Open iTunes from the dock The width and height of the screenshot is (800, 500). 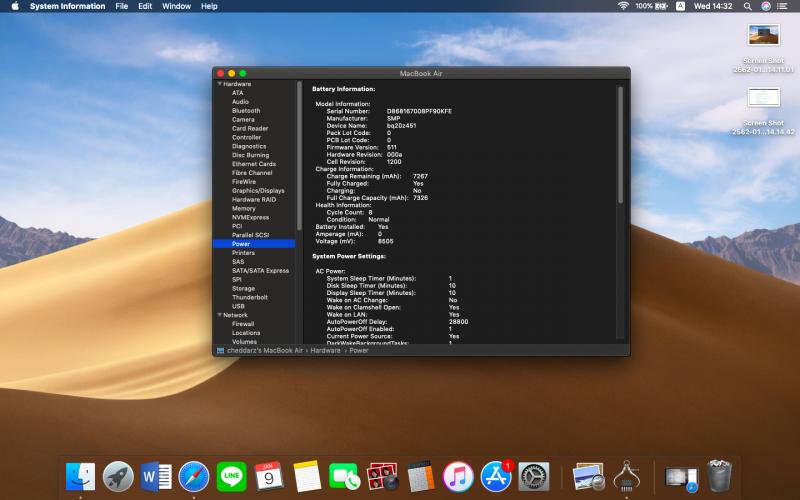click(458, 477)
